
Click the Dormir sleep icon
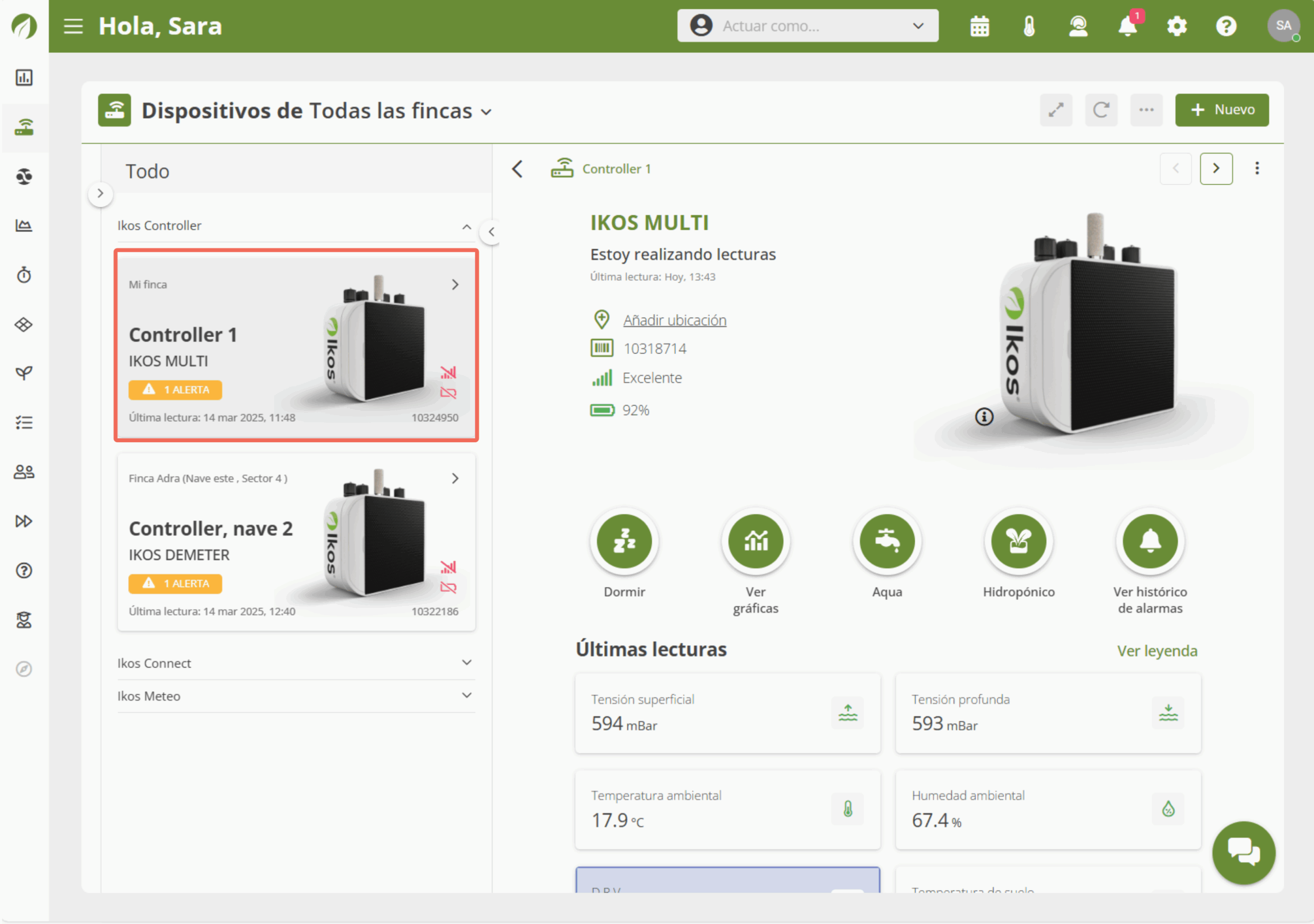[x=624, y=541]
